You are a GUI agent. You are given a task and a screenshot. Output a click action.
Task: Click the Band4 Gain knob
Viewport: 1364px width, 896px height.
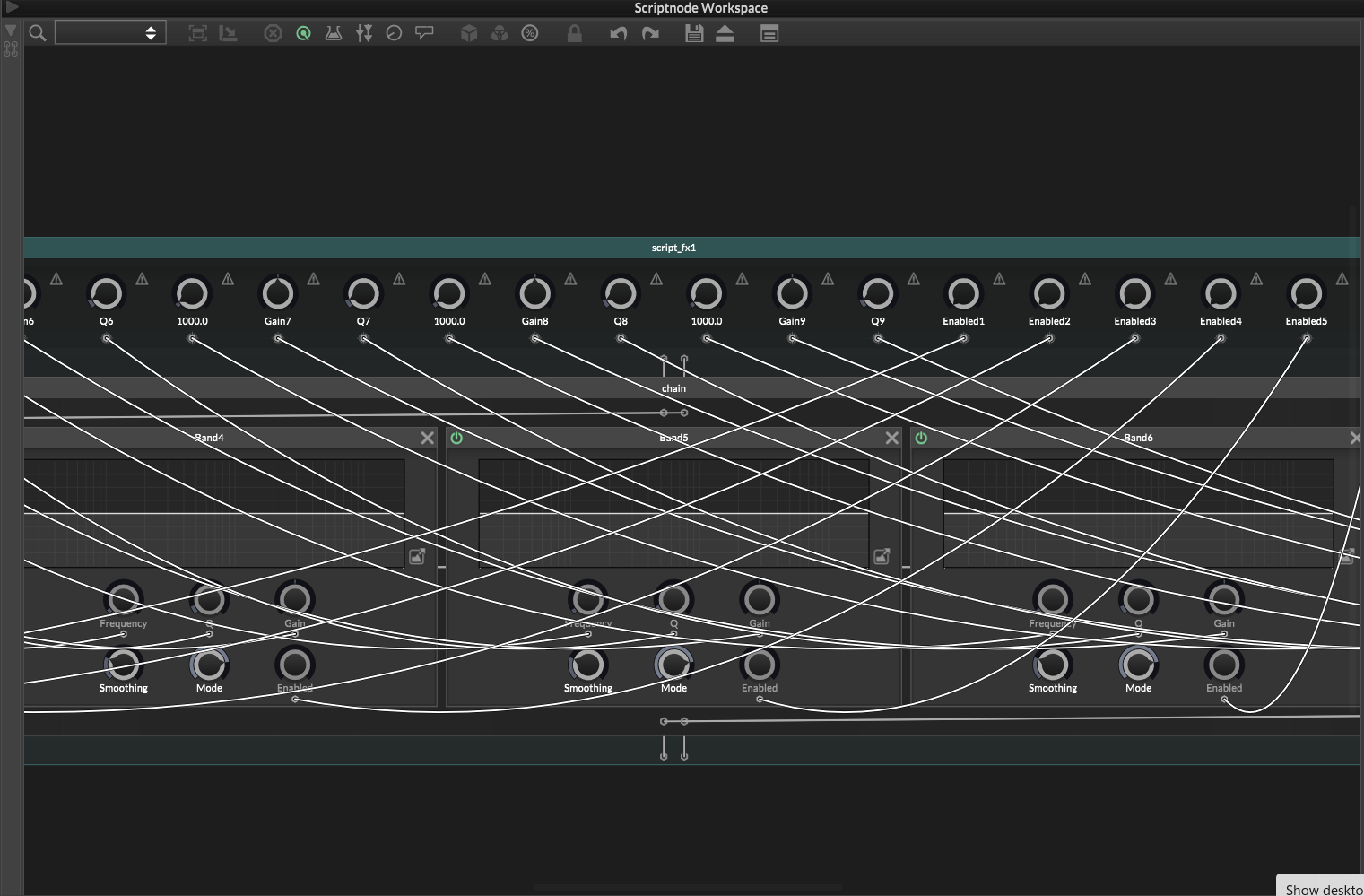click(x=295, y=599)
